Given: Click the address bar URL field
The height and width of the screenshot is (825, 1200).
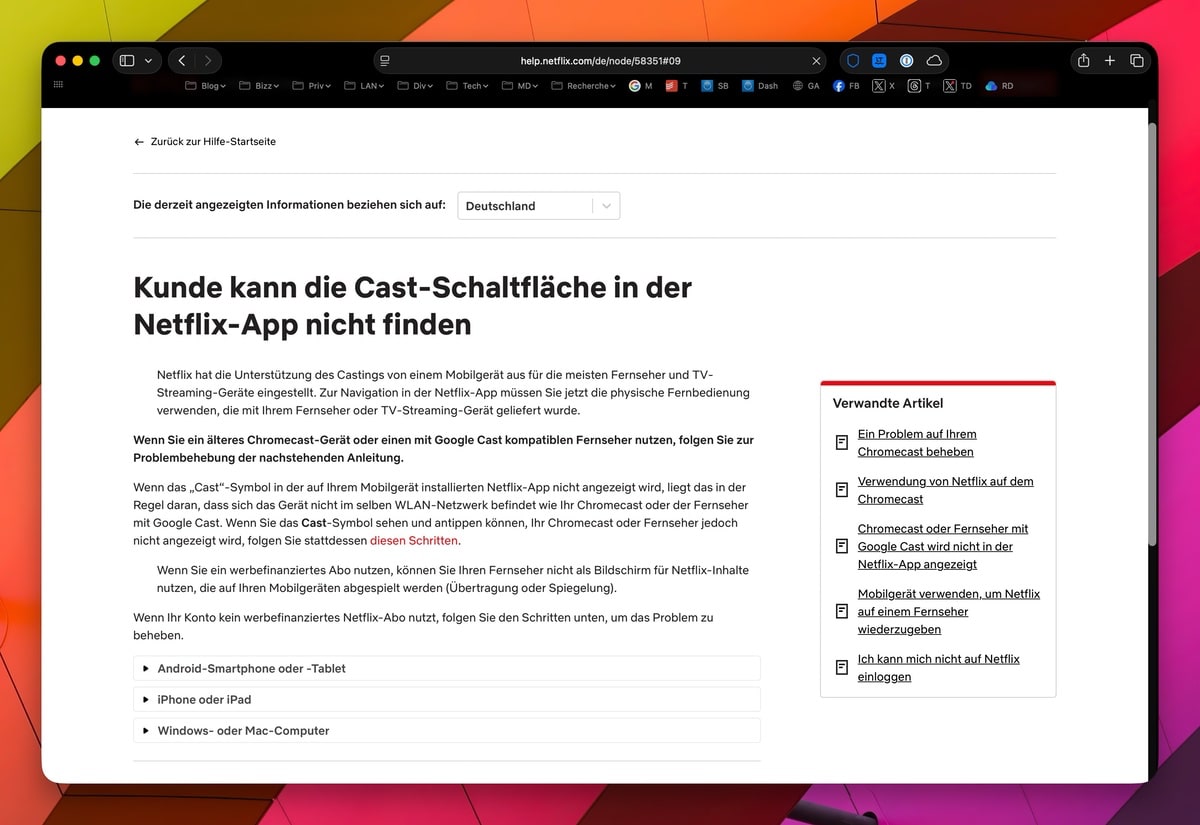Looking at the screenshot, I should (x=600, y=61).
